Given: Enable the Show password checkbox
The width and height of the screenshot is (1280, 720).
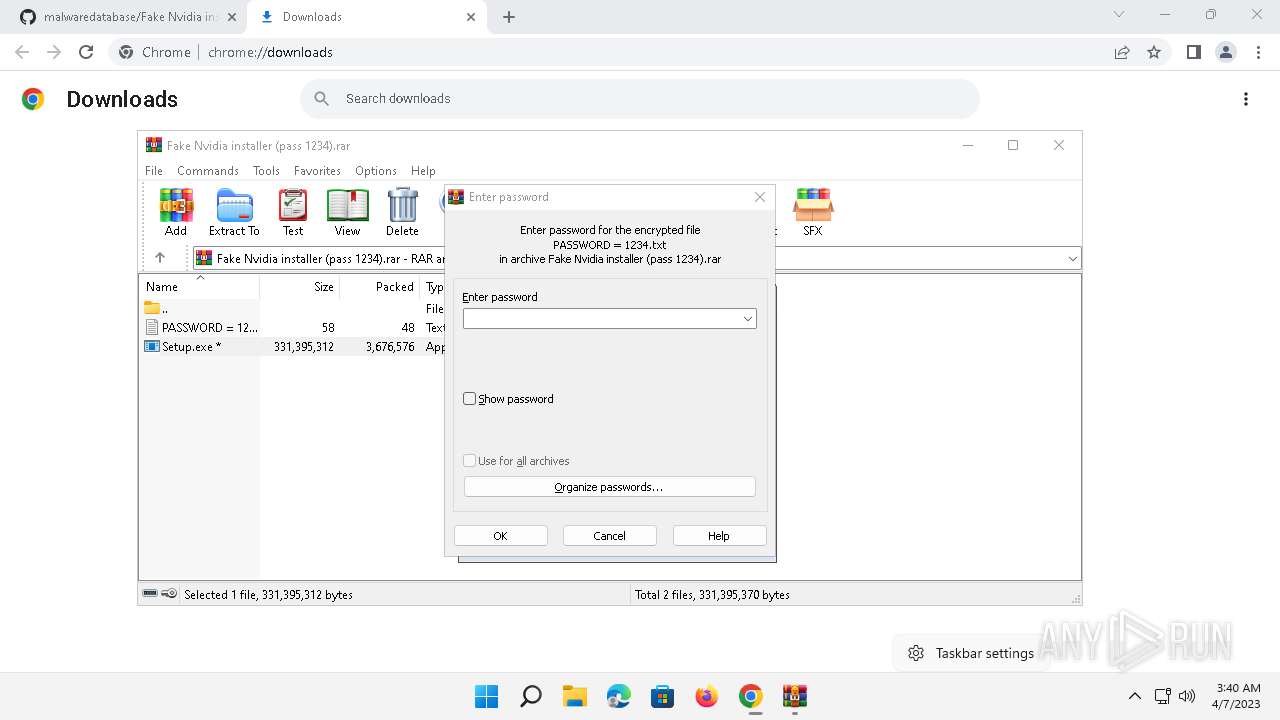Looking at the screenshot, I should pyautogui.click(x=470, y=399).
